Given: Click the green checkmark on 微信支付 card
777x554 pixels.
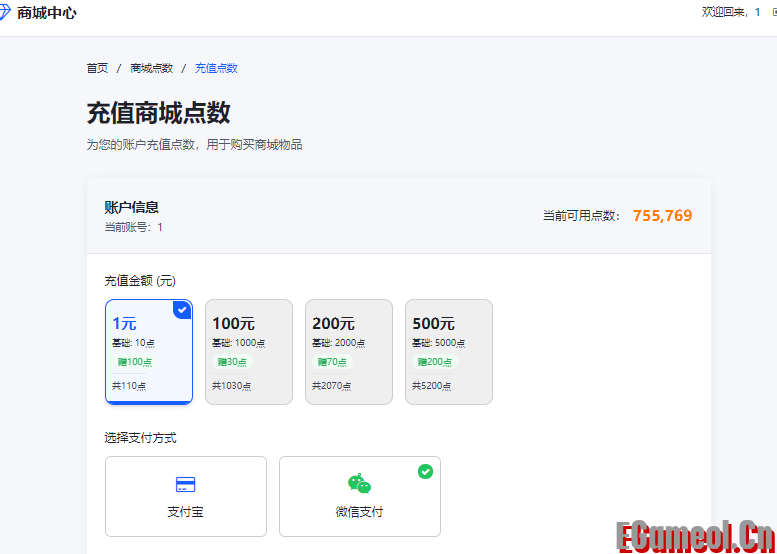Looking at the screenshot, I should pos(425,471).
